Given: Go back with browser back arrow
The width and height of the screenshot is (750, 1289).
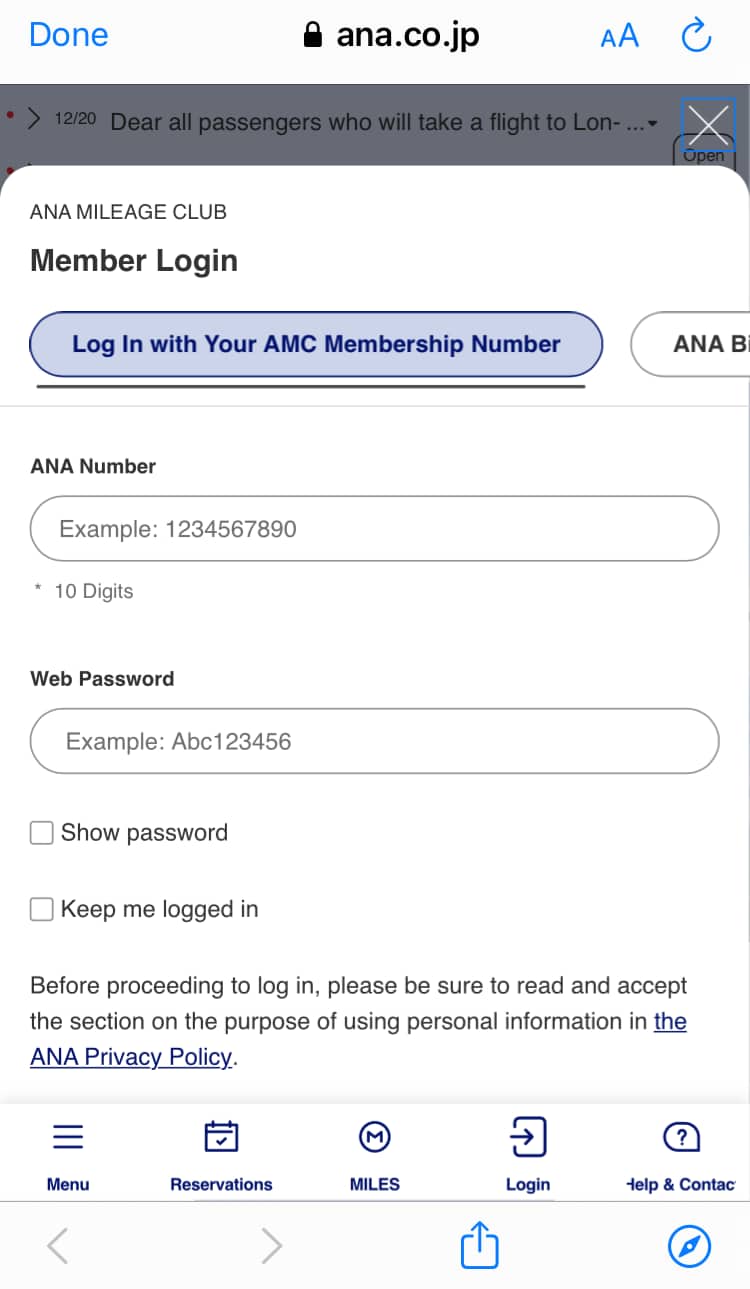Looking at the screenshot, I should coord(58,1246).
